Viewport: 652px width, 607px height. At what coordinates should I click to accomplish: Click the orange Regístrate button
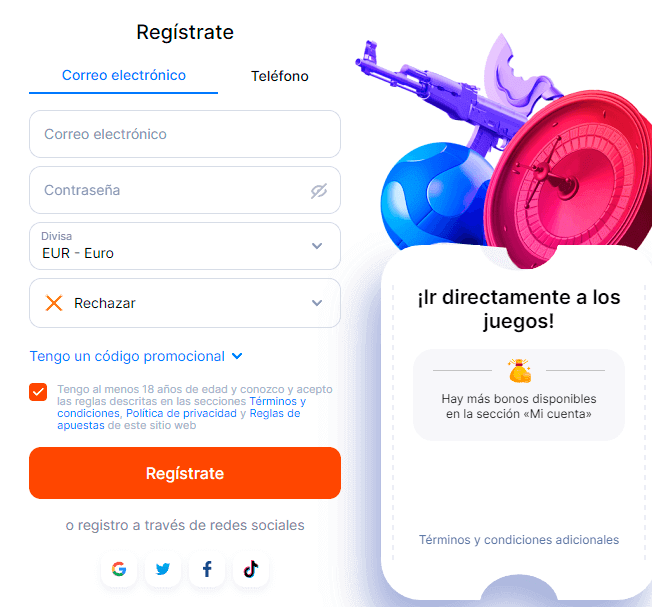[x=185, y=473]
